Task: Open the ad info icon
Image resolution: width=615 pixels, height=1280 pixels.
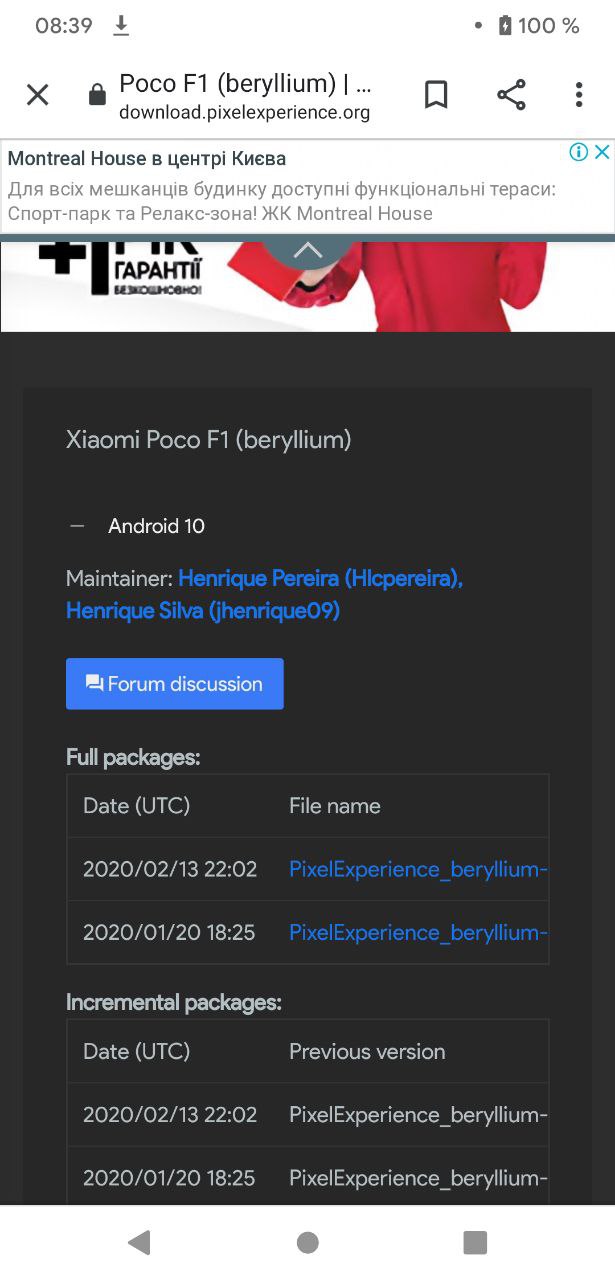Action: pyautogui.click(x=578, y=152)
